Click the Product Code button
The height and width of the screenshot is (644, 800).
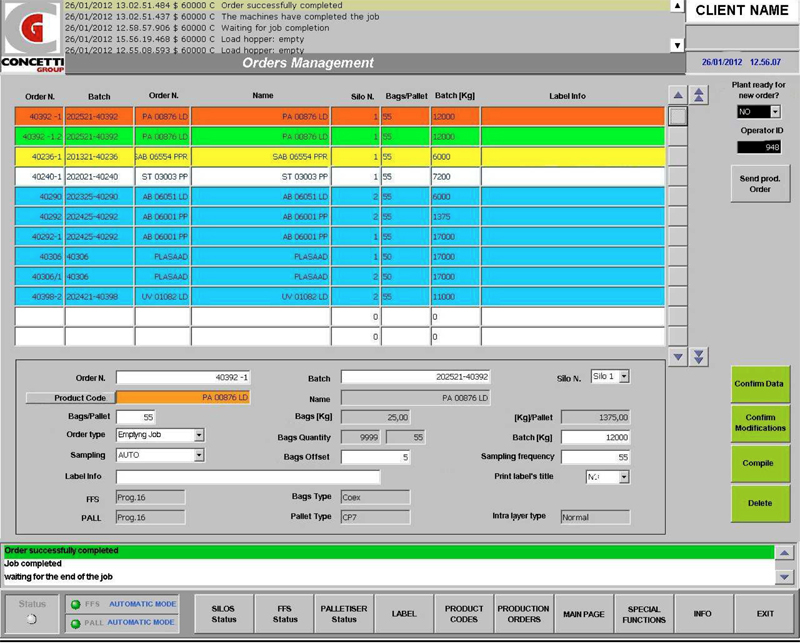tap(71, 398)
